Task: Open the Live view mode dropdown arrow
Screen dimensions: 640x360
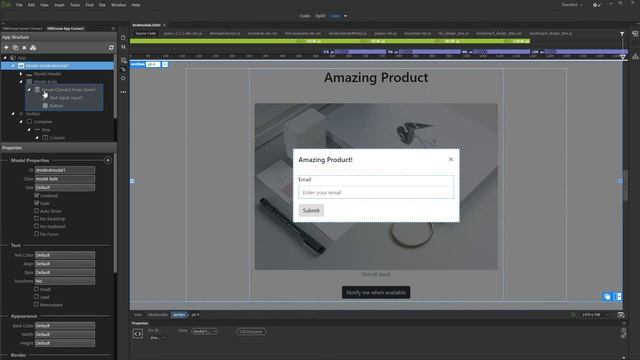Action: tap(345, 16)
